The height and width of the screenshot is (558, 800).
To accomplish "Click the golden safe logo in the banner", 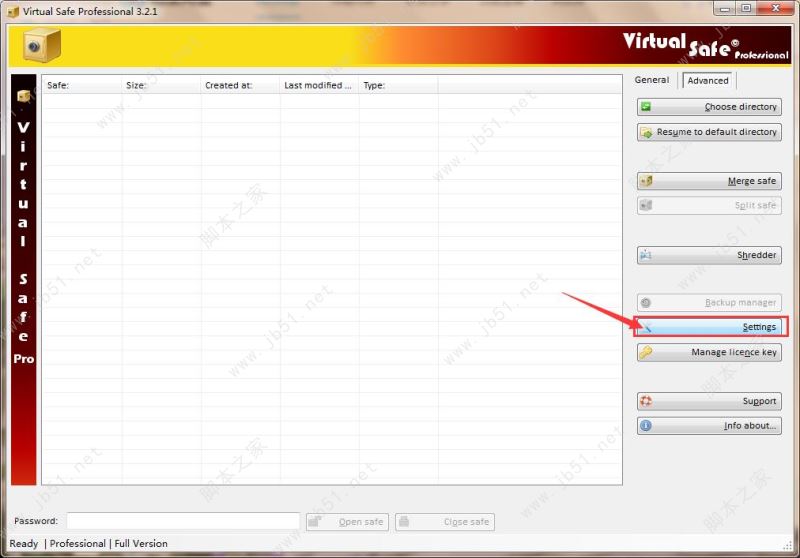I will [x=42, y=45].
